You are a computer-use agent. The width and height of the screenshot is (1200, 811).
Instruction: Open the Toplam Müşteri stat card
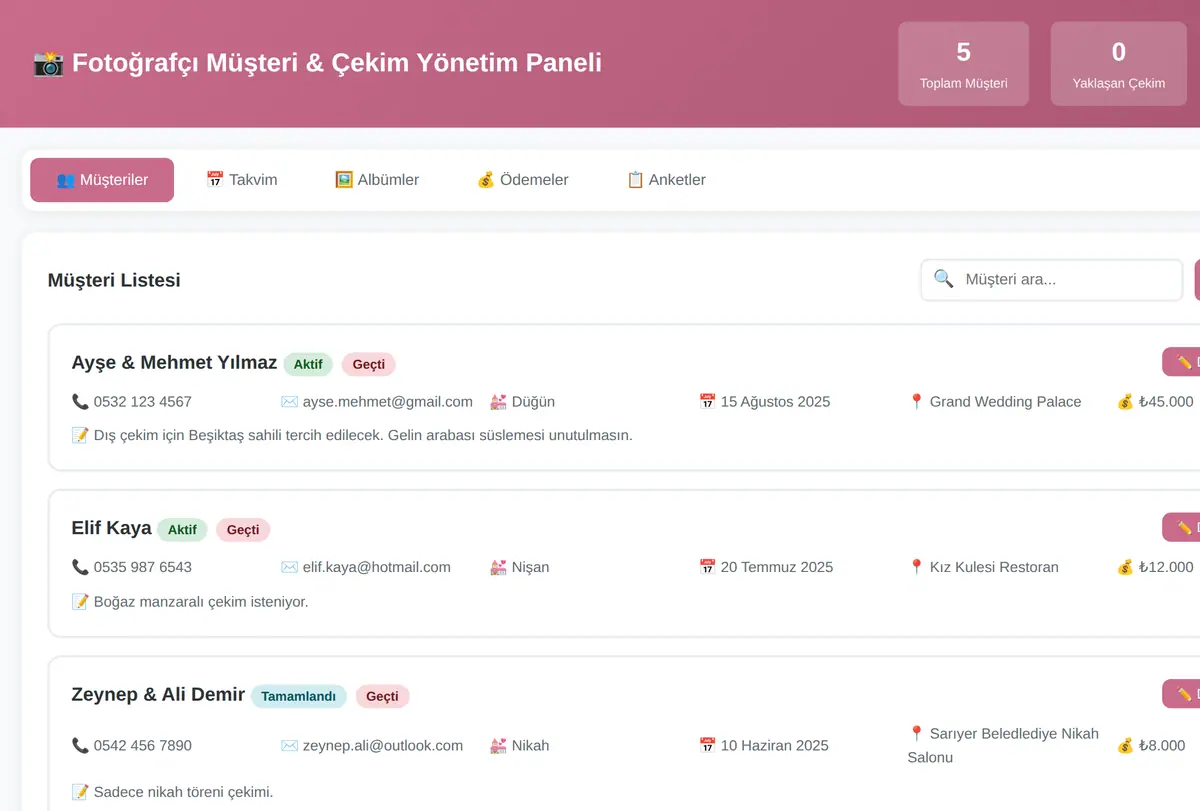coord(964,64)
